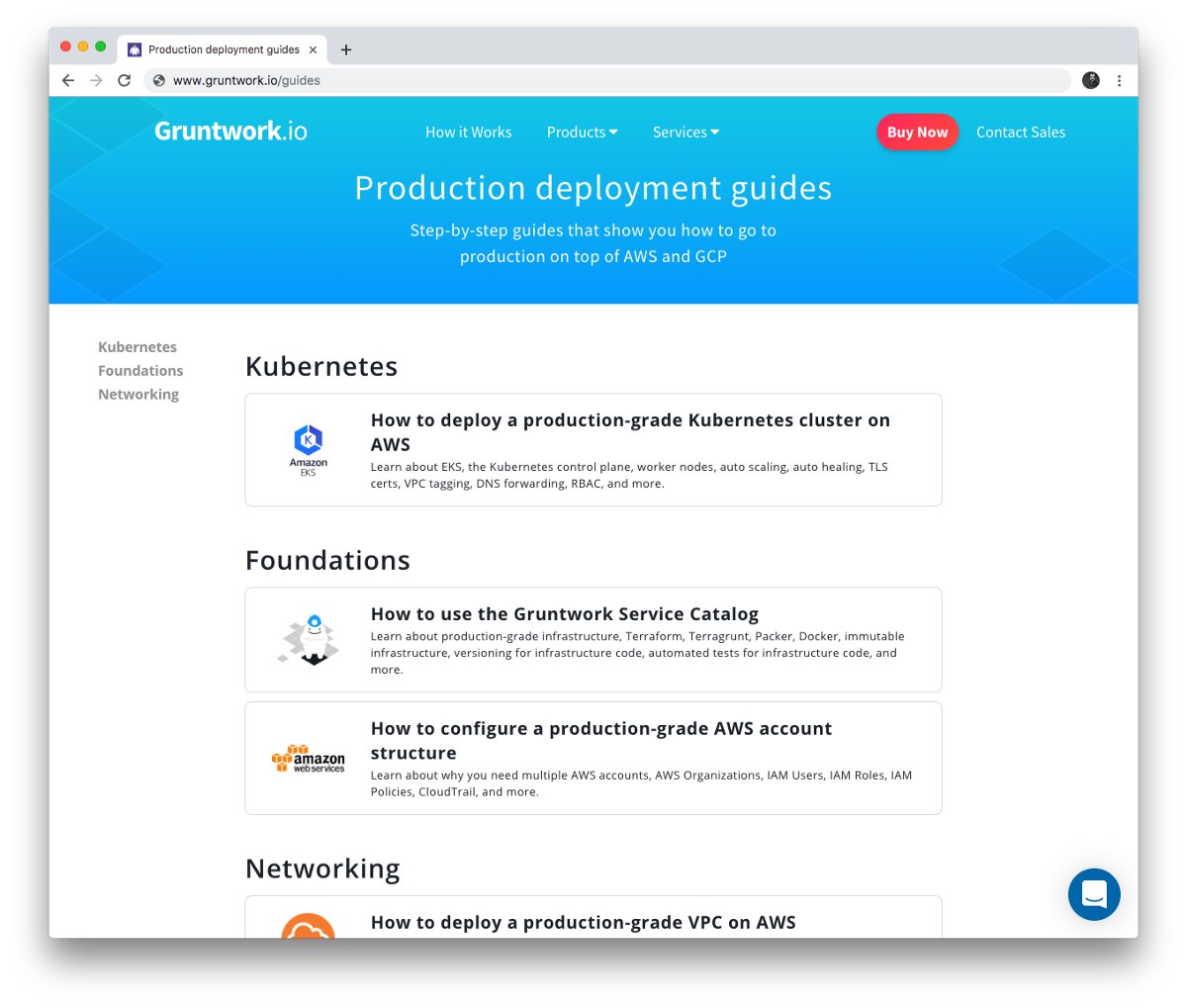Screen dimensions: 1187x1008
Task: Click the user profile avatar icon
Action: click(x=1091, y=80)
